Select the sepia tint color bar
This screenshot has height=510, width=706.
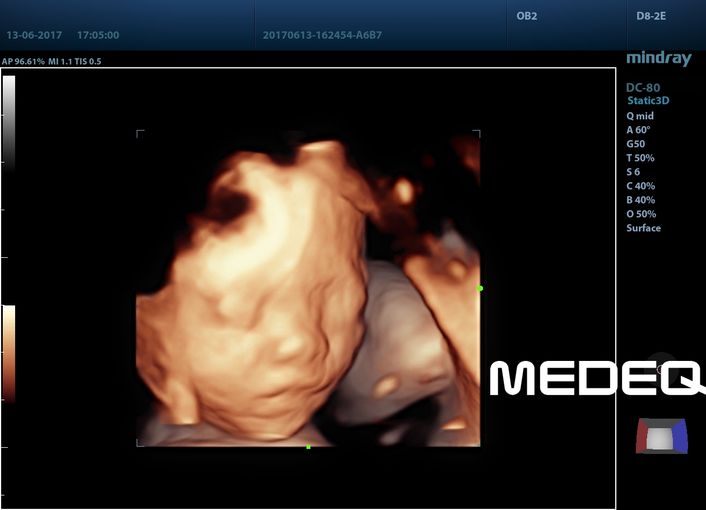(x=9, y=352)
